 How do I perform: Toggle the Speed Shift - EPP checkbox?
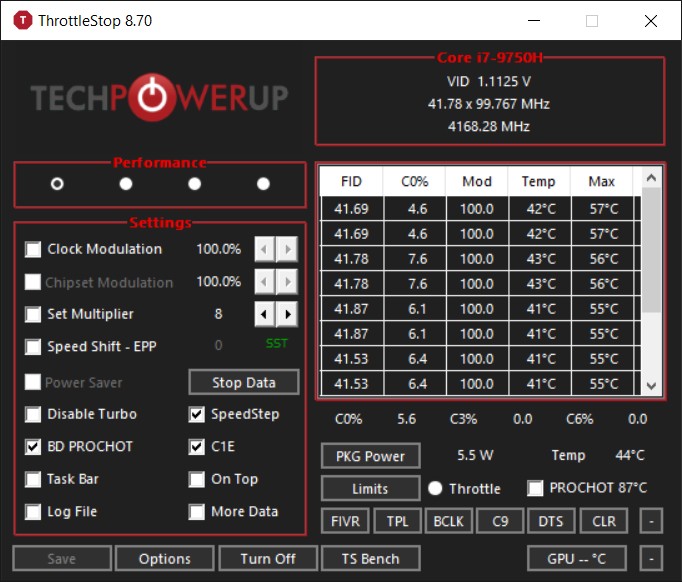(x=33, y=347)
